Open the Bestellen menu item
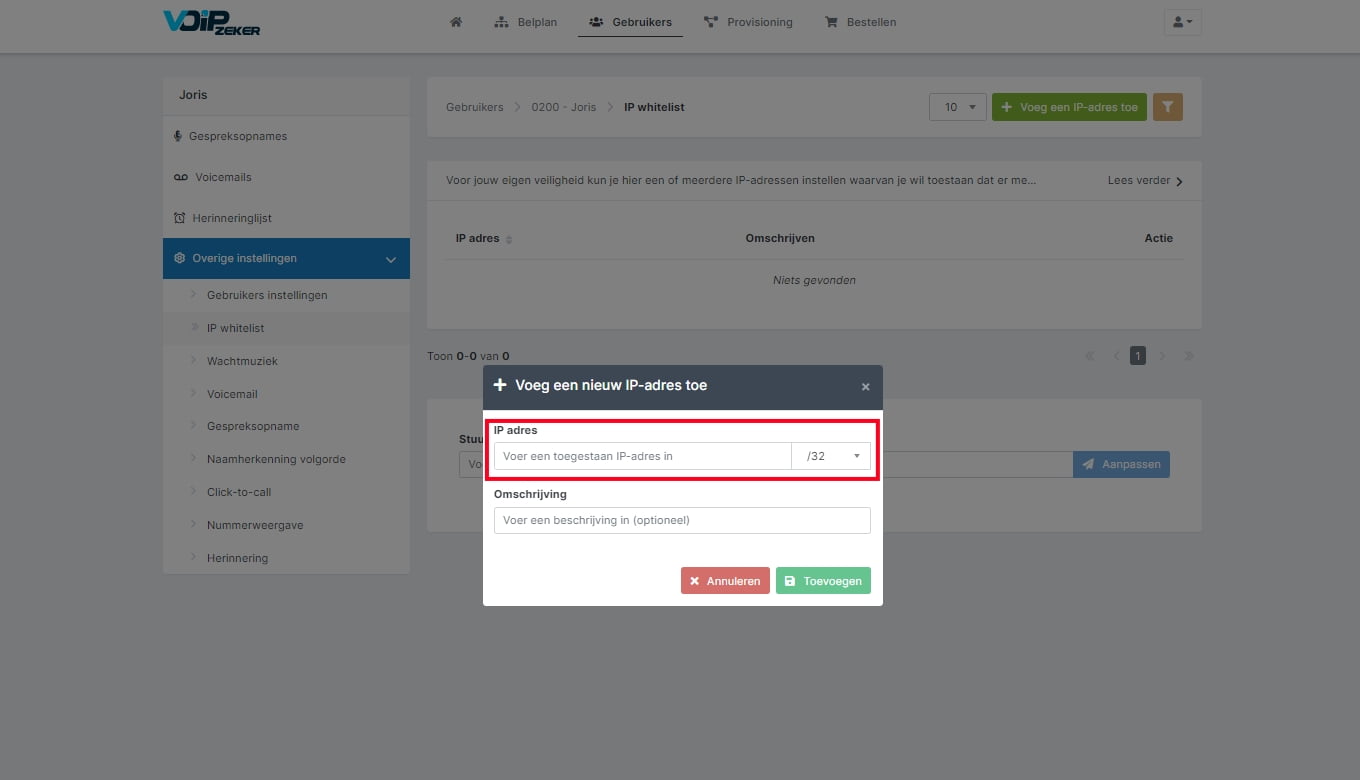 (860, 22)
